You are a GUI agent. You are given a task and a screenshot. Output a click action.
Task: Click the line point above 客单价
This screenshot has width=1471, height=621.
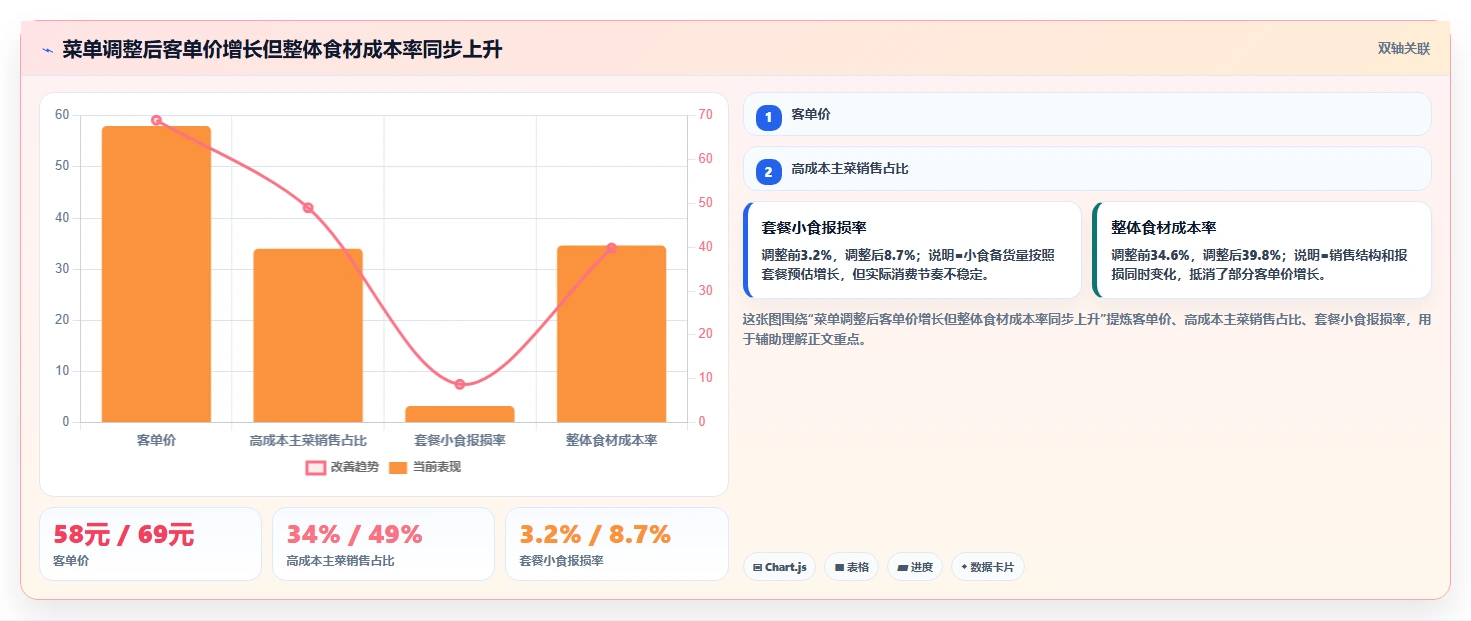[156, 120]
